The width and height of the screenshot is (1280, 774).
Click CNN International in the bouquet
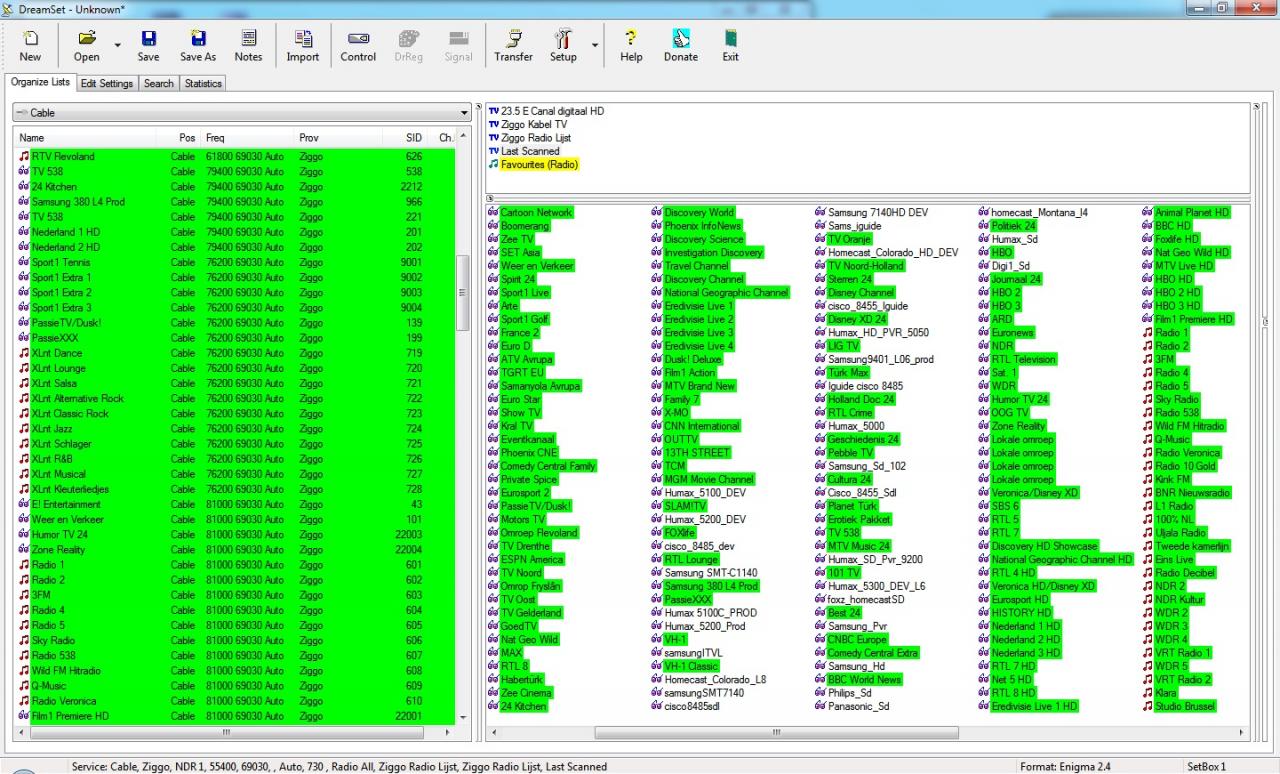(x=702, y=426)
